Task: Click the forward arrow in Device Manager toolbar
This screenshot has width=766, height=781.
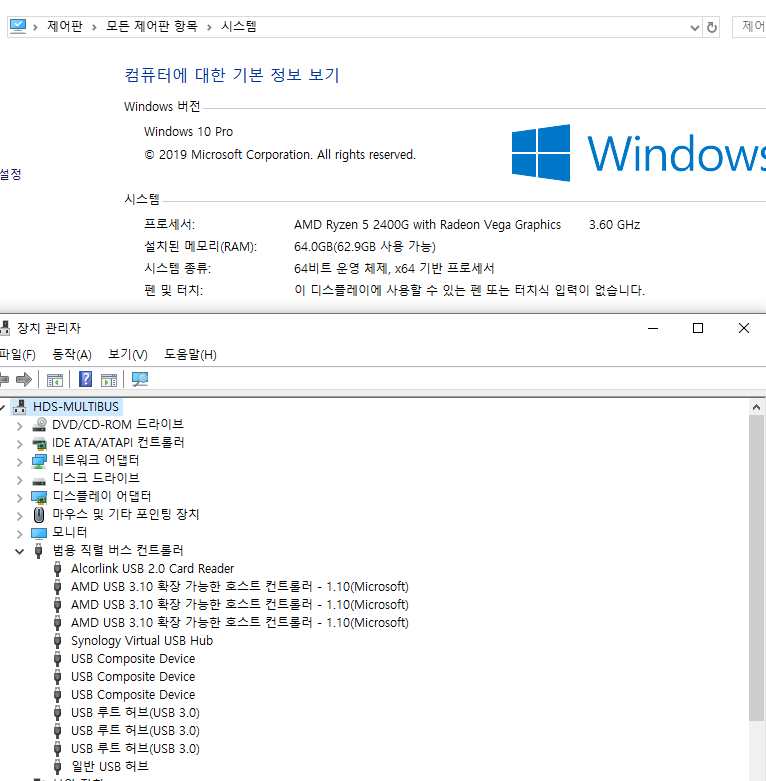Action: [x=23, y=380]
